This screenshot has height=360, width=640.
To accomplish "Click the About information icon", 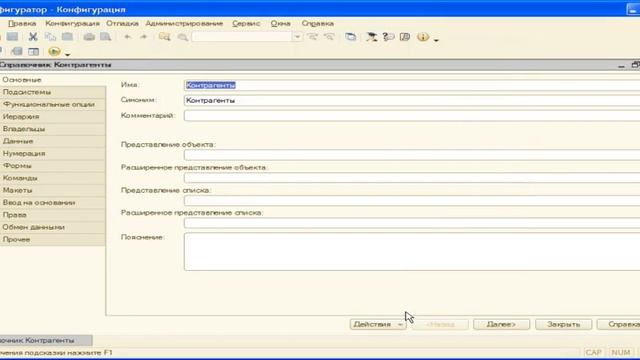I will (x=423, y=37).
